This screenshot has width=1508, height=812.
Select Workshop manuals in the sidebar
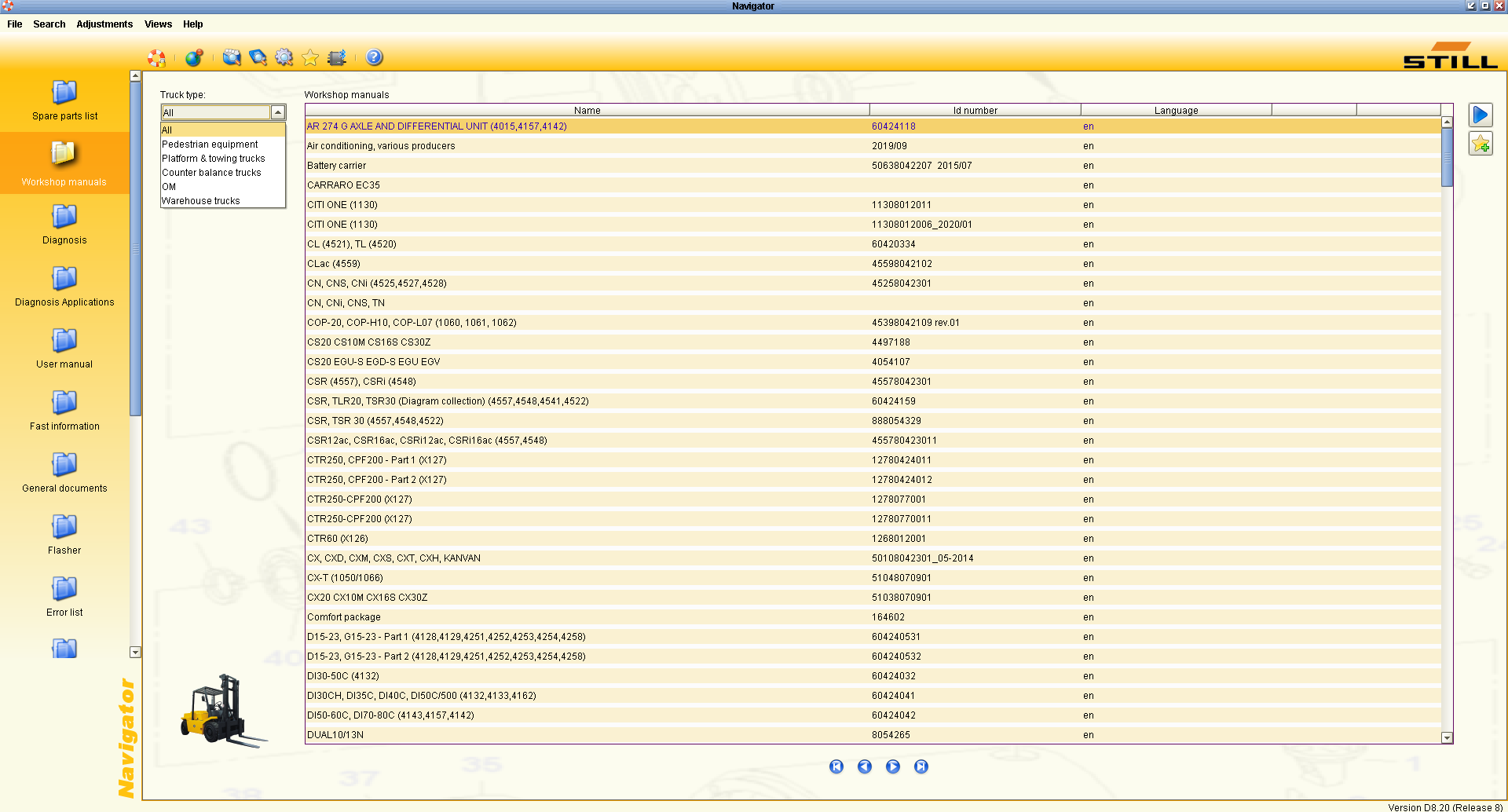tap(64, 164)
